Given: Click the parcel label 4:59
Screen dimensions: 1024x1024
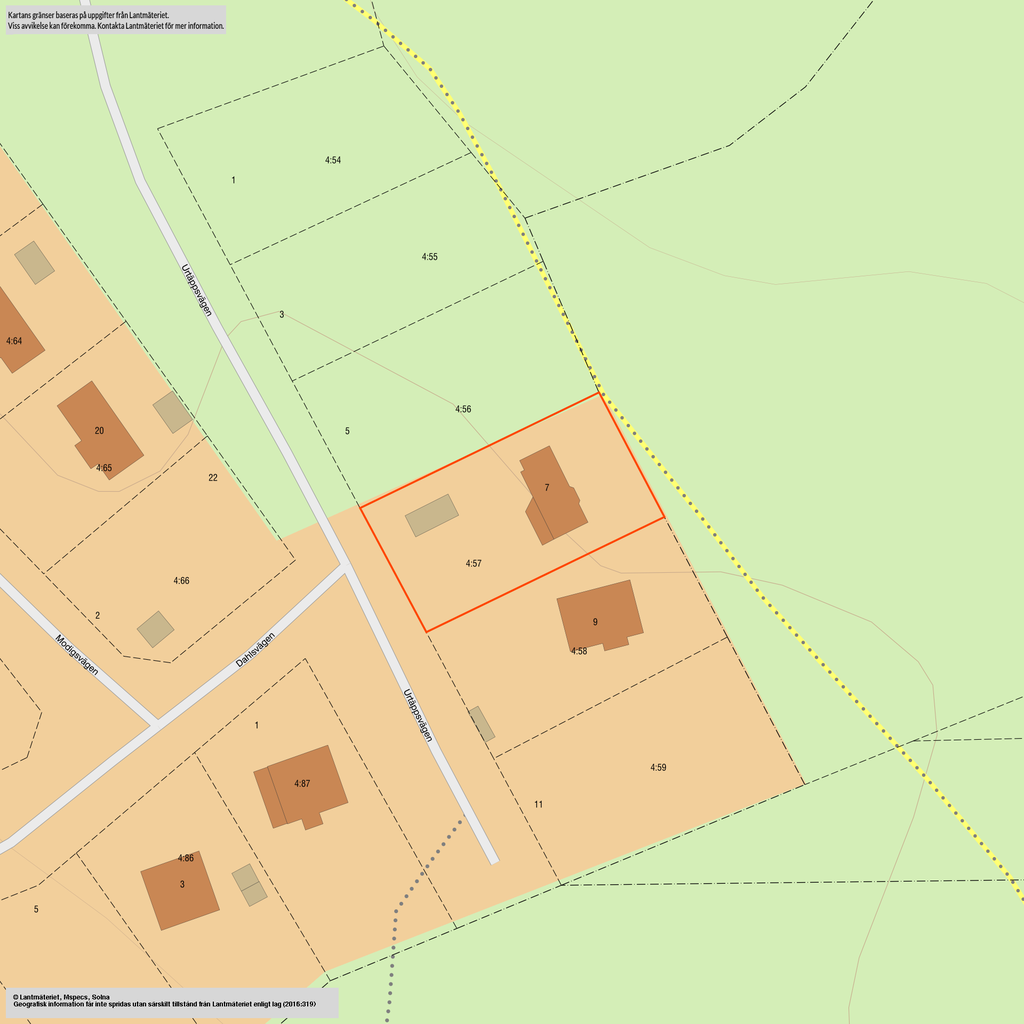Looking at the screenshot, I should pos(658,768).
